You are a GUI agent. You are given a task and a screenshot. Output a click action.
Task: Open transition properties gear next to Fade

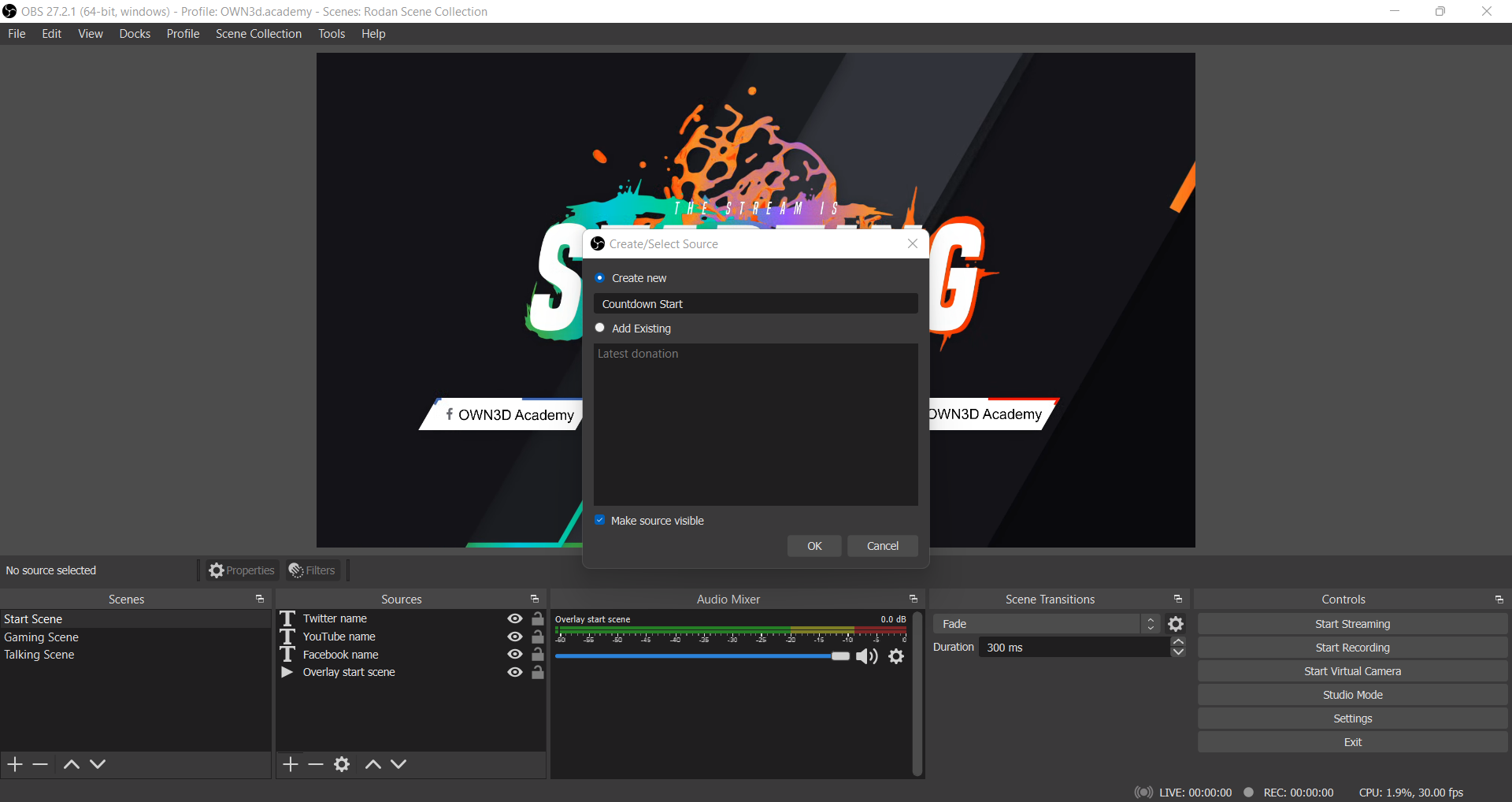(x=1176, y=624)
